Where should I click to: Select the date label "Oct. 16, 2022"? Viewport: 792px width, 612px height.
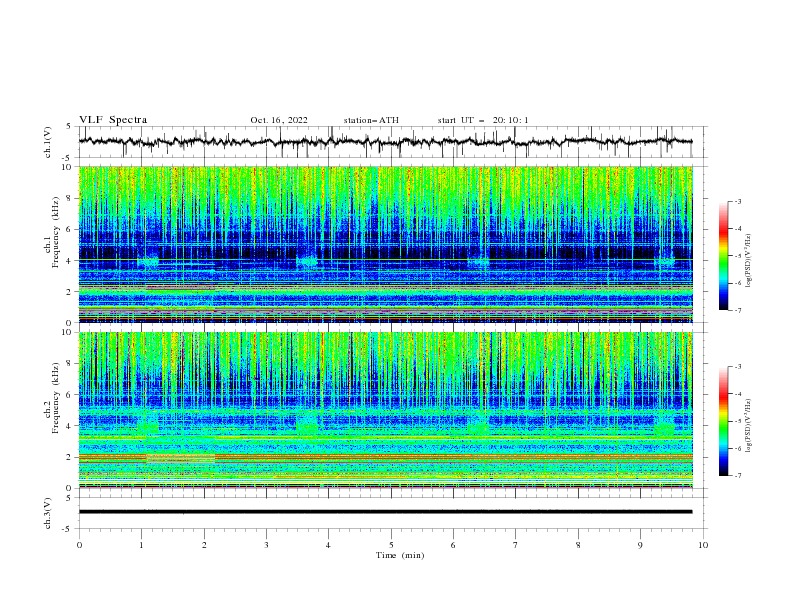[x=279, y=120]
